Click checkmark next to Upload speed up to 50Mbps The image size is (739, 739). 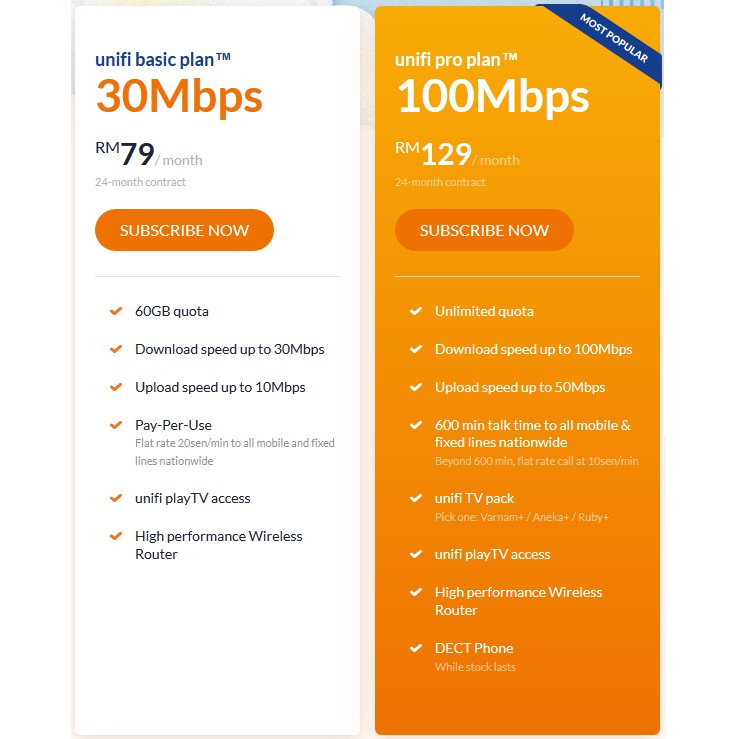(416, 387)
